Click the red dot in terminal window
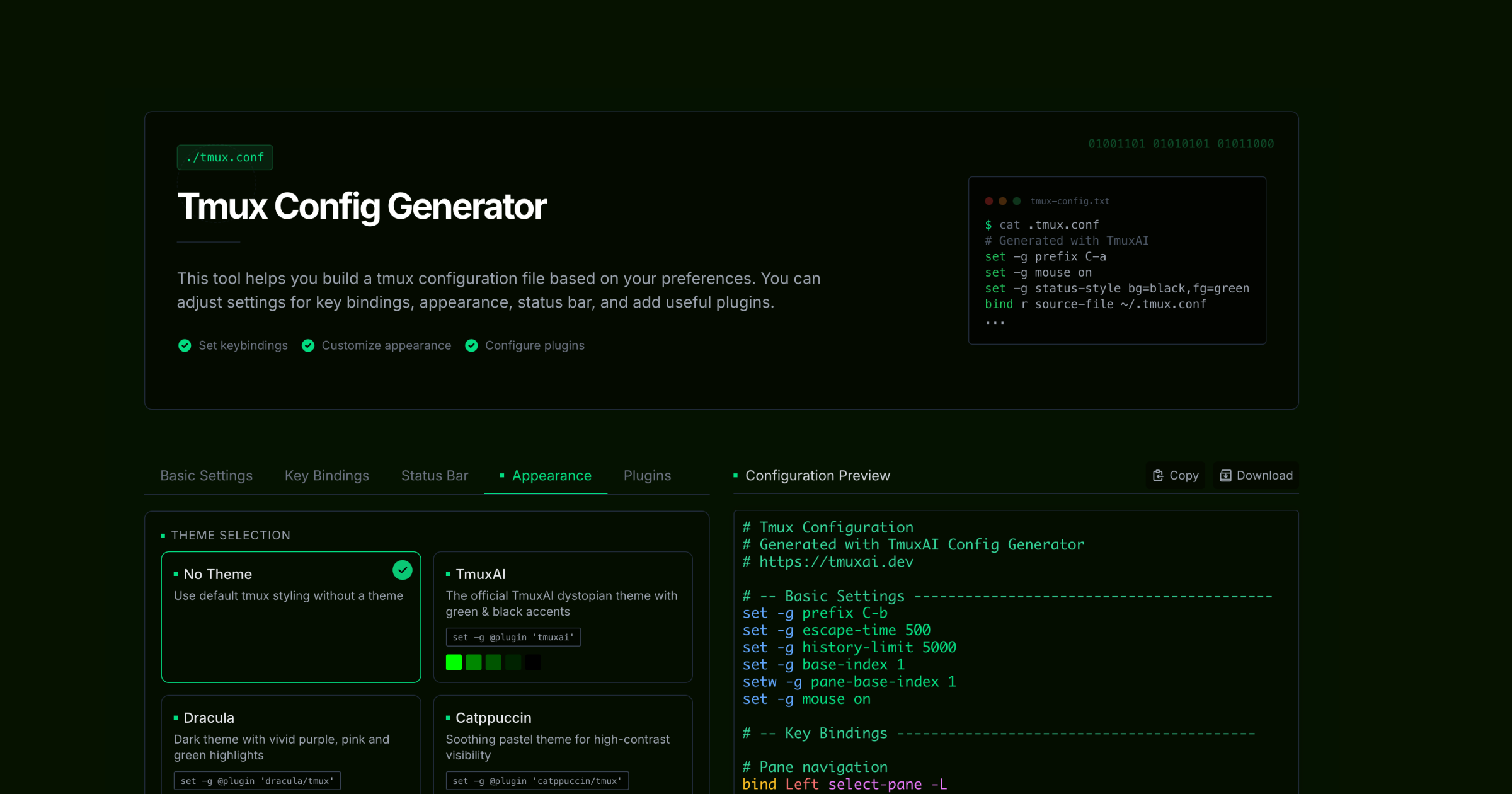The width and height of the screenshot is (1512, 794). pyautogui.click(x=988, y=201)
